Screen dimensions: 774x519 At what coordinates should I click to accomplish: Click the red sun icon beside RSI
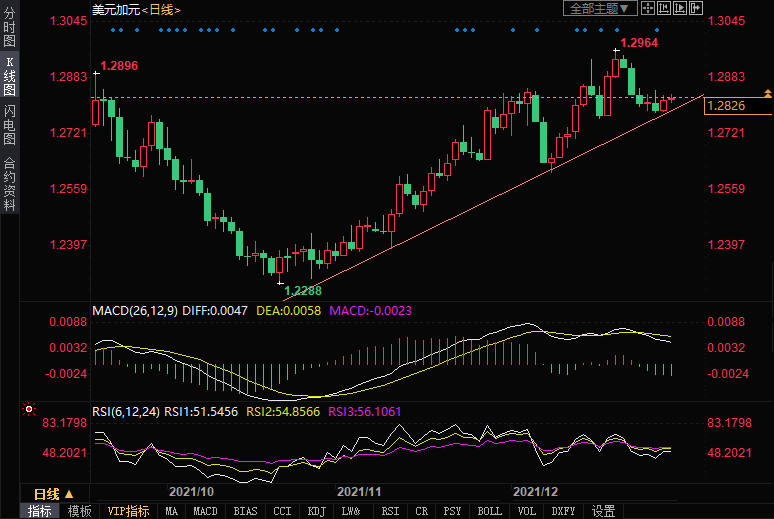28,410
